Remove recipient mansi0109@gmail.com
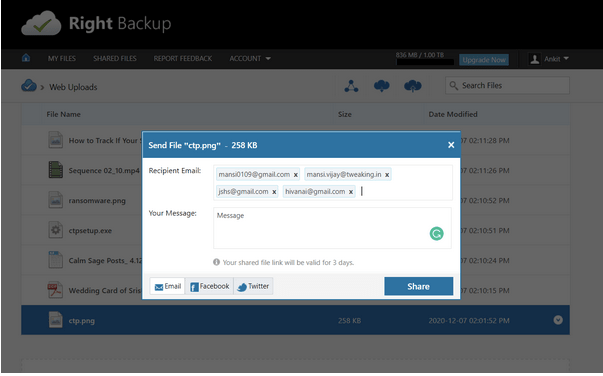This screenshot has height=376, width=603. (x=296, y=175)
